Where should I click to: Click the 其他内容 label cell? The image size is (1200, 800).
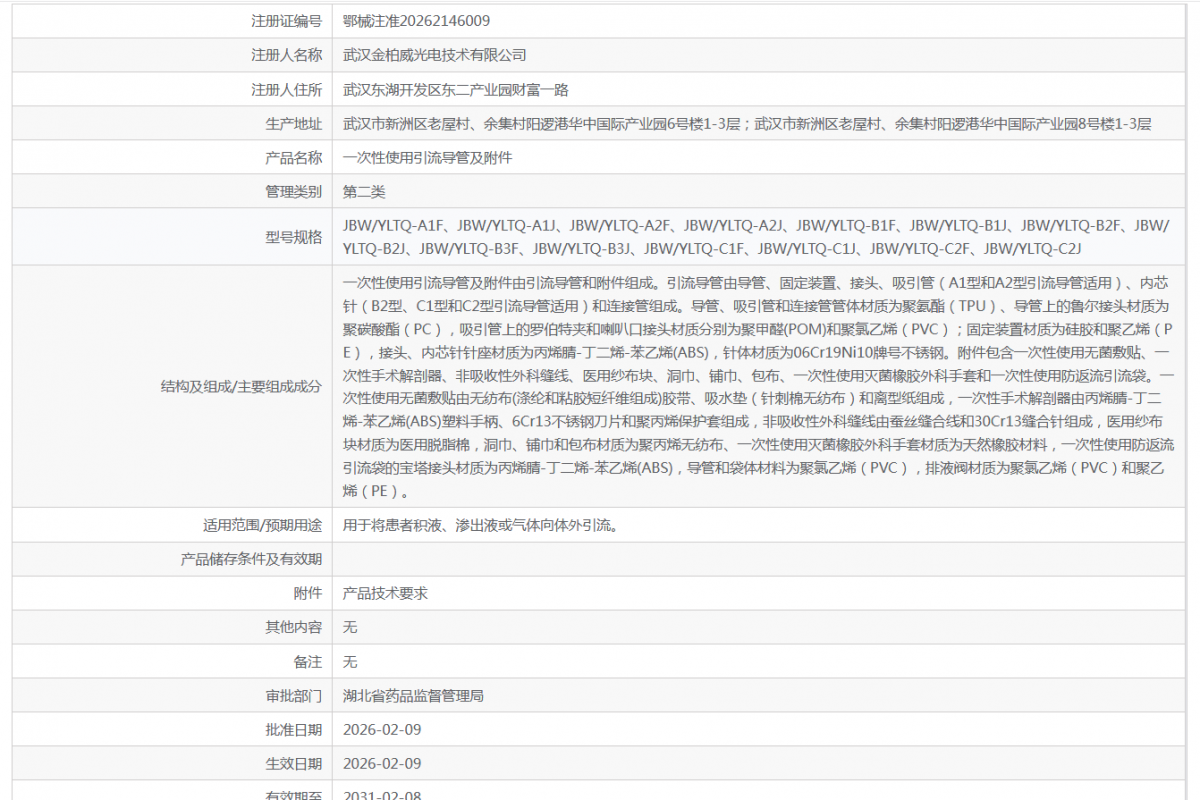172,627
